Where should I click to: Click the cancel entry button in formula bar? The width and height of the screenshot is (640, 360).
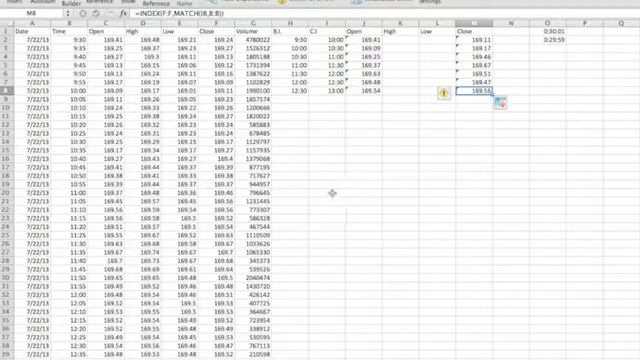(83, 13)
